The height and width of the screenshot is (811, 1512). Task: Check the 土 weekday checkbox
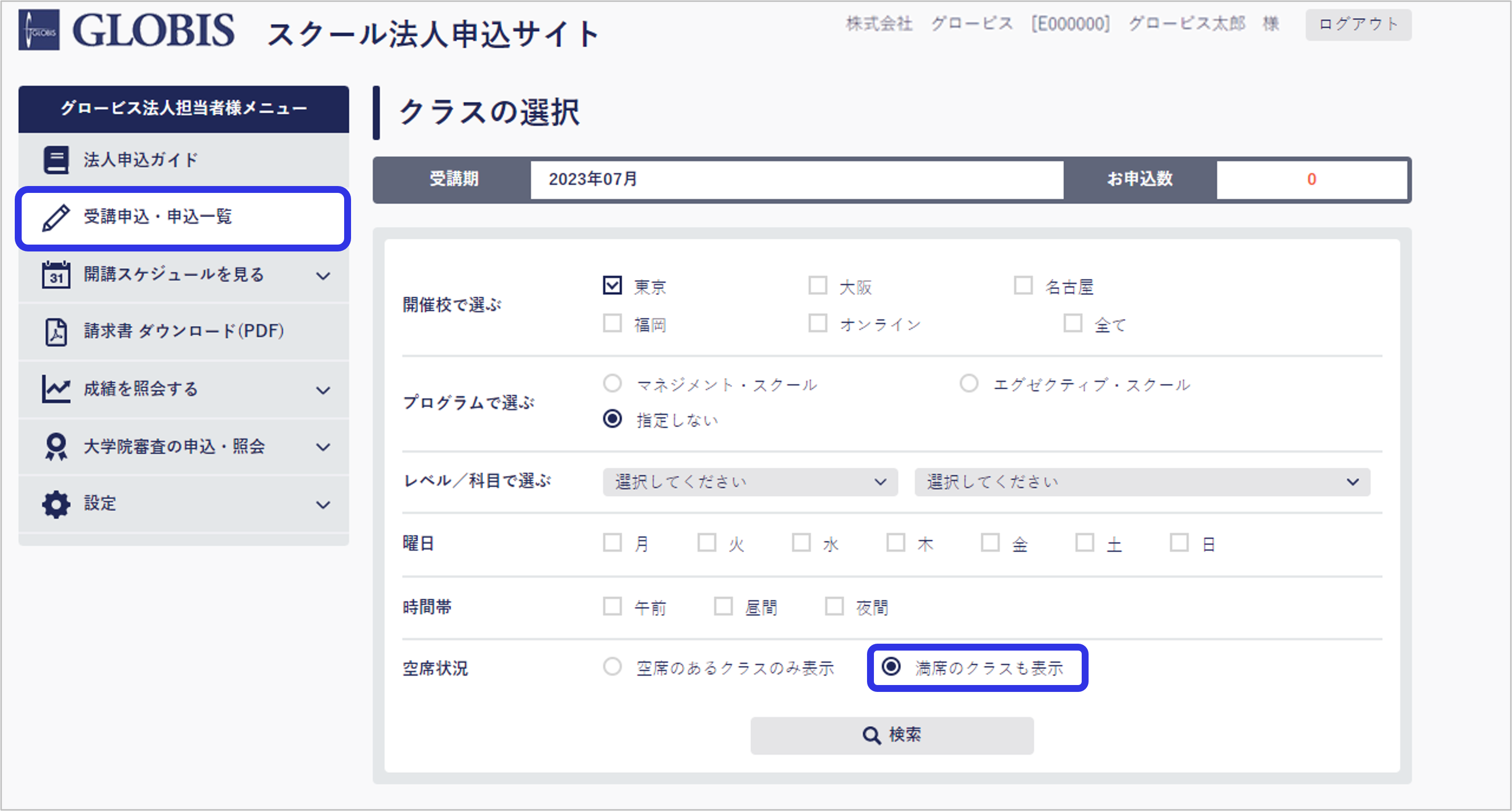[x=1084, y=543]
